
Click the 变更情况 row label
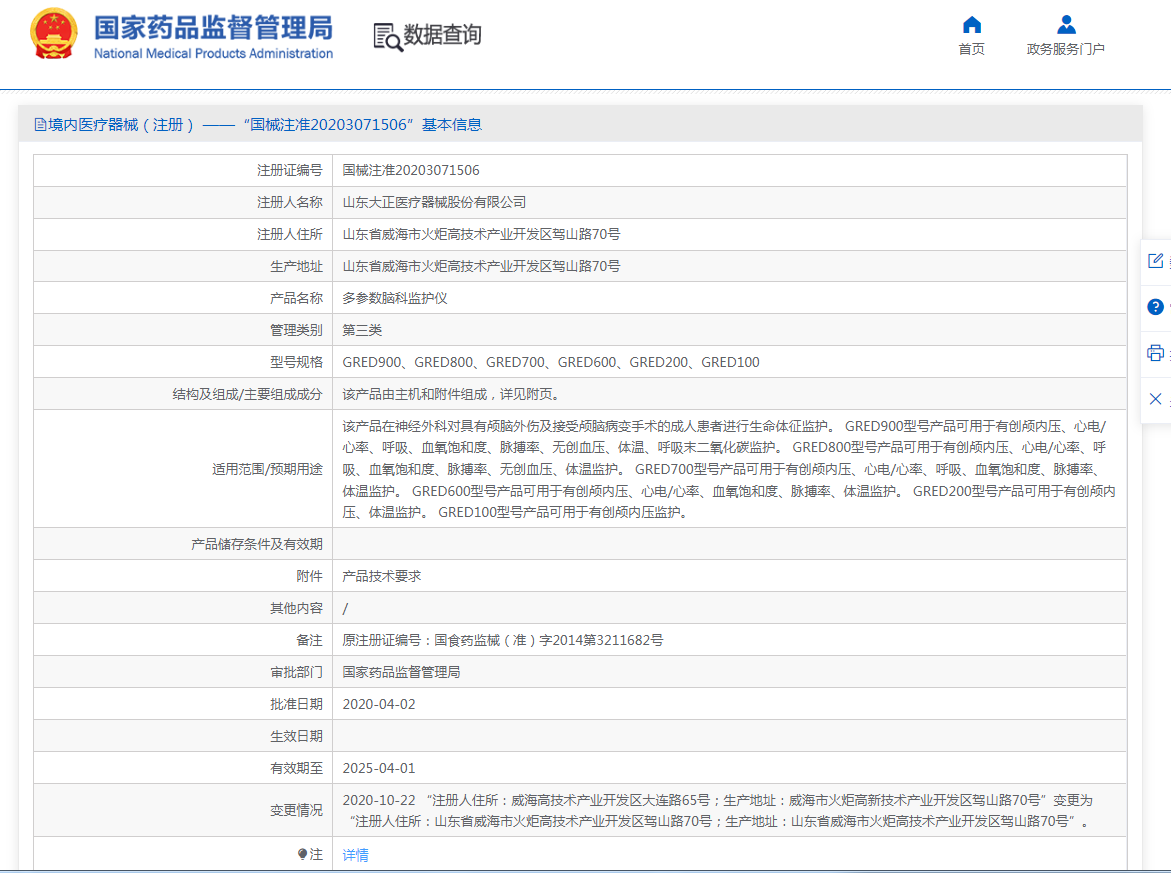pos(296,810)
